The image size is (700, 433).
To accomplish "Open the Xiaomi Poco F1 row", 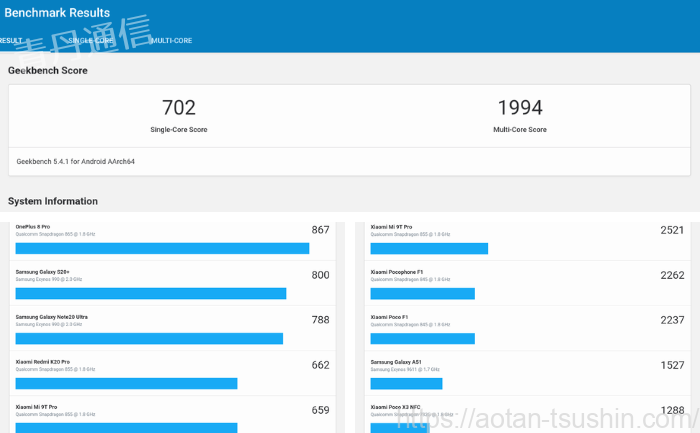I will click(x=389, y=317).
